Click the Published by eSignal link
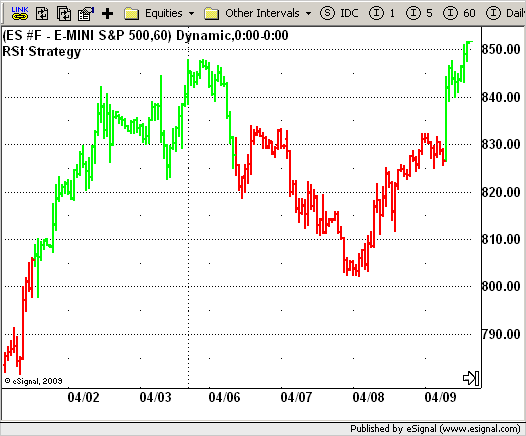 tap(435, 429)
